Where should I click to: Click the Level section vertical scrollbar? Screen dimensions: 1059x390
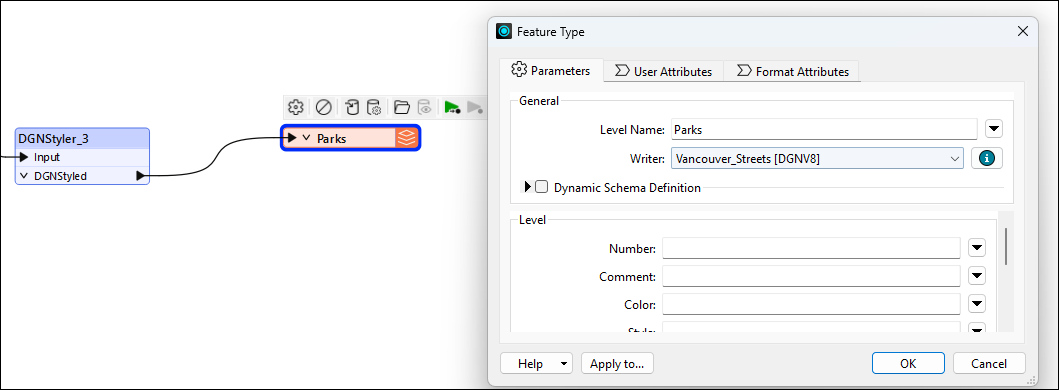(1006, 247)
